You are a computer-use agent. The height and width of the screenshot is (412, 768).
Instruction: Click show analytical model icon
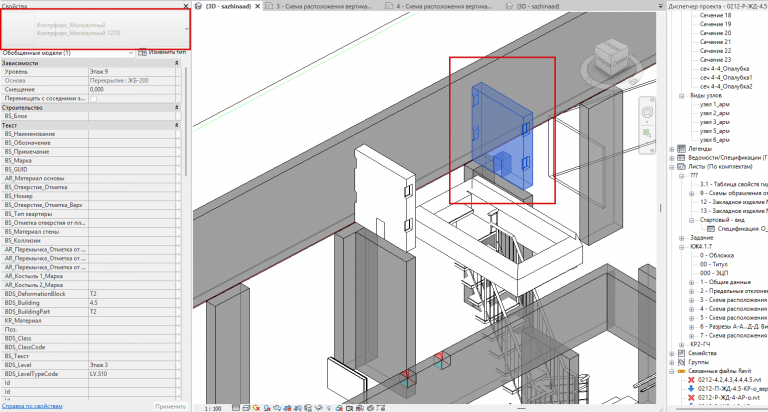click(x=360, y=408)
